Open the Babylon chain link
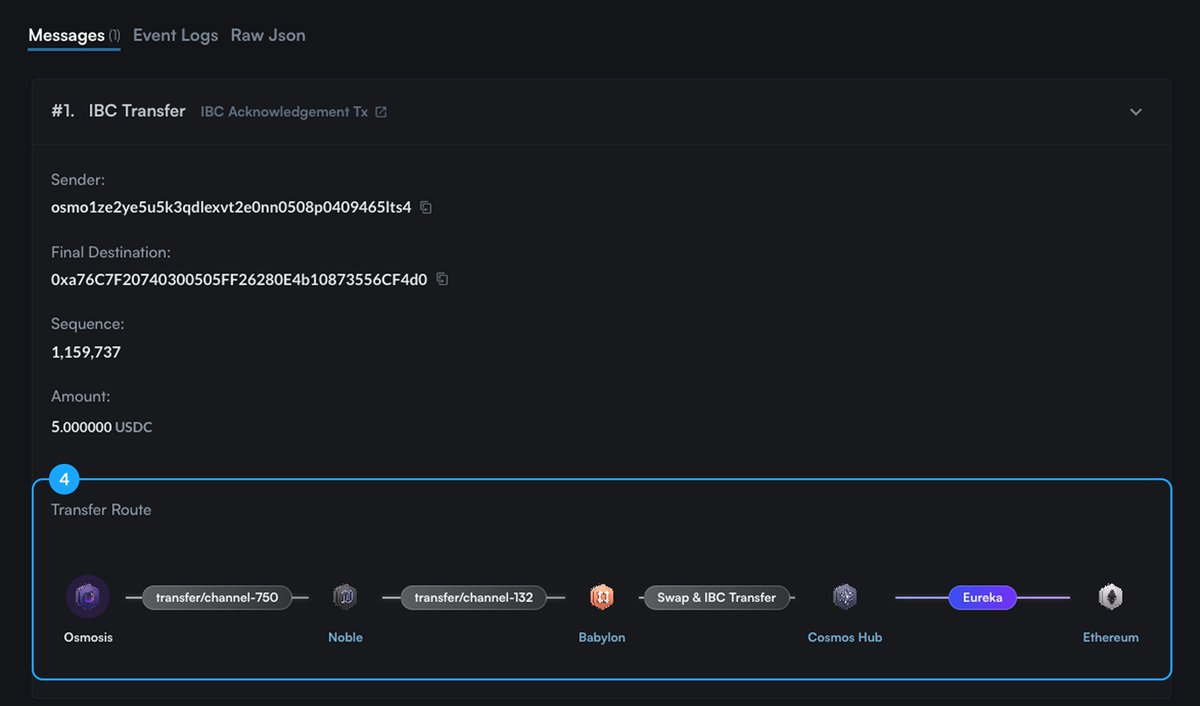 (x=602, y=637)
